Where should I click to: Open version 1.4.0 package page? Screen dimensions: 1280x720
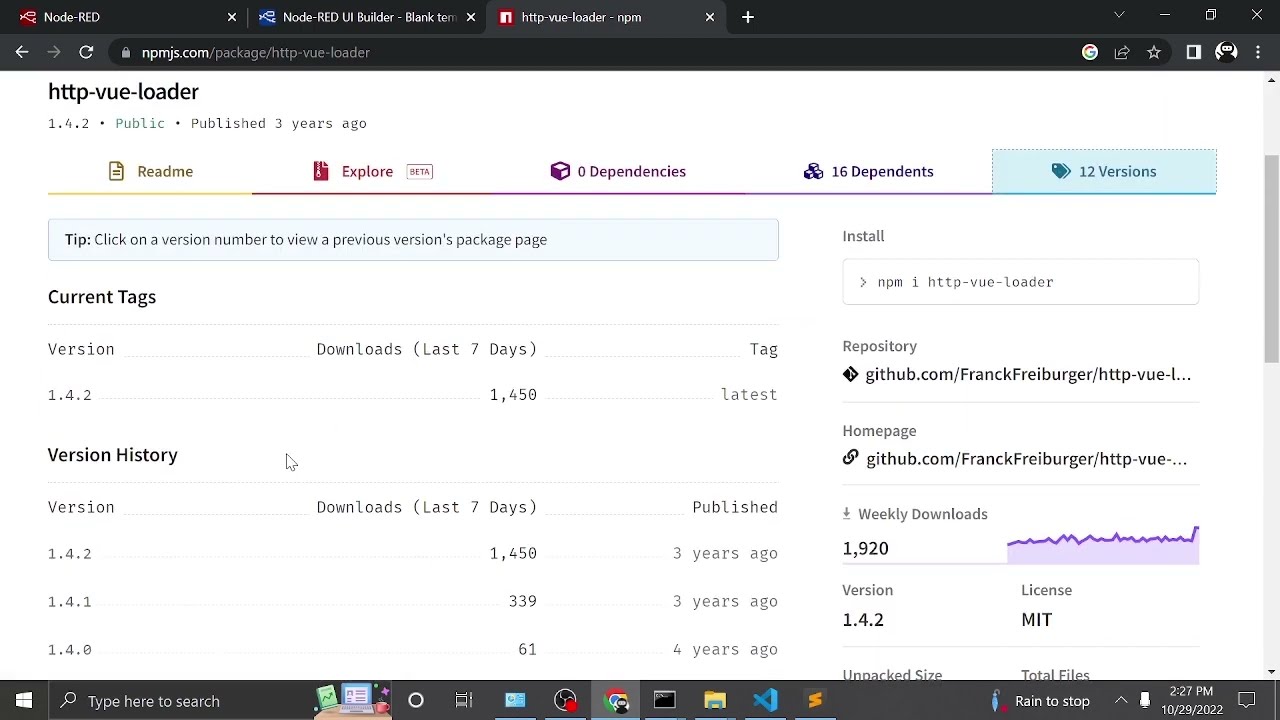(70, 649)
